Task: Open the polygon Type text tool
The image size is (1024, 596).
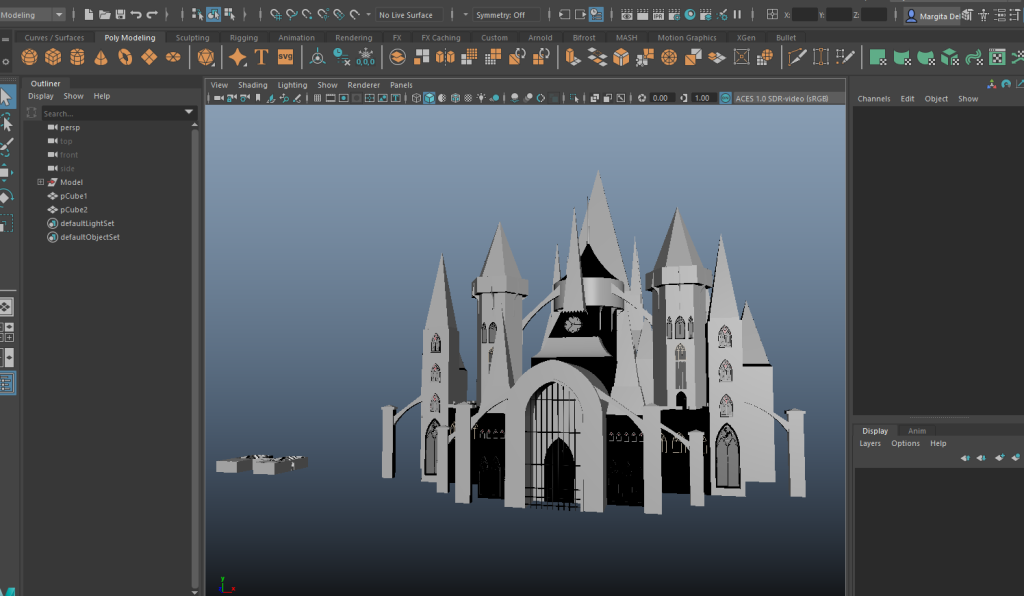Action: coord(261,57)
